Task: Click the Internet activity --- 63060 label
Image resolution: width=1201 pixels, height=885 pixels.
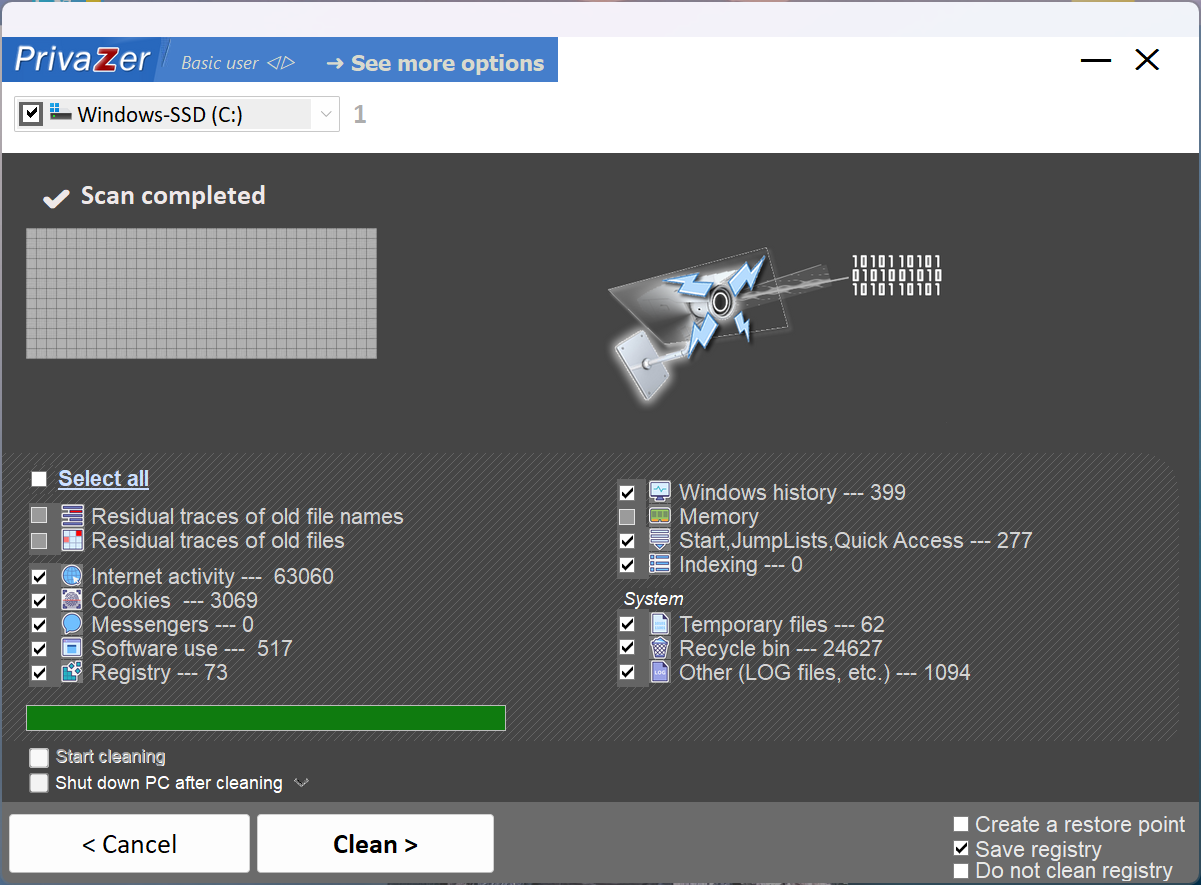Action: [212, 577]
